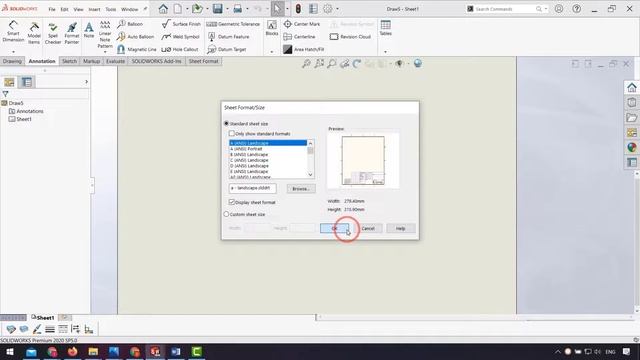This screenshot has height=360, width=640.
Task: Apply Area Hatch/Fill
Action: (x=304, y=49)
